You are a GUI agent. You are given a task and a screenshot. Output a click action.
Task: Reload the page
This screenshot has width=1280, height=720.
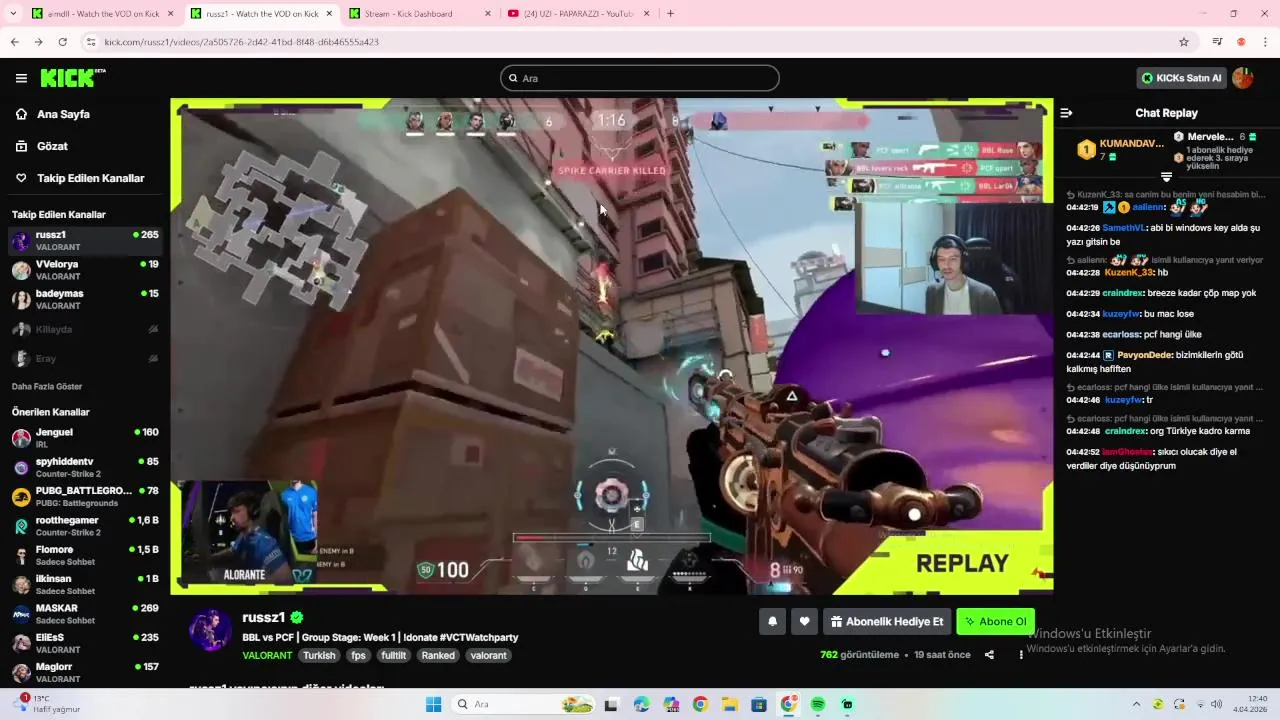pyautogui.click(x=62, y=42)
